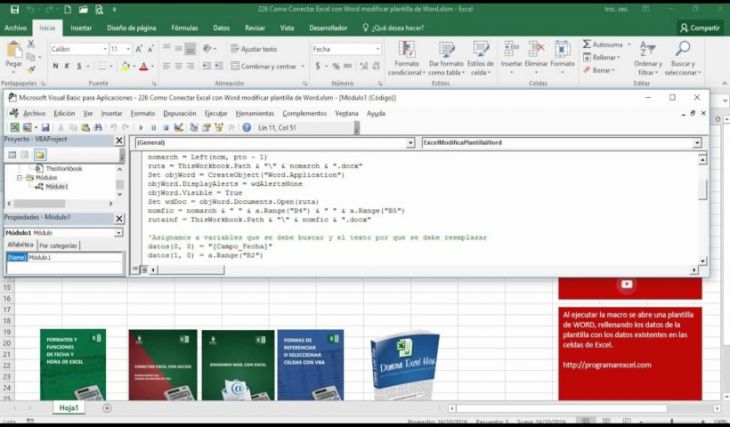Click the Save disk icon in VBA toolbar
This screenshot has height=427, width=730.
45,128
